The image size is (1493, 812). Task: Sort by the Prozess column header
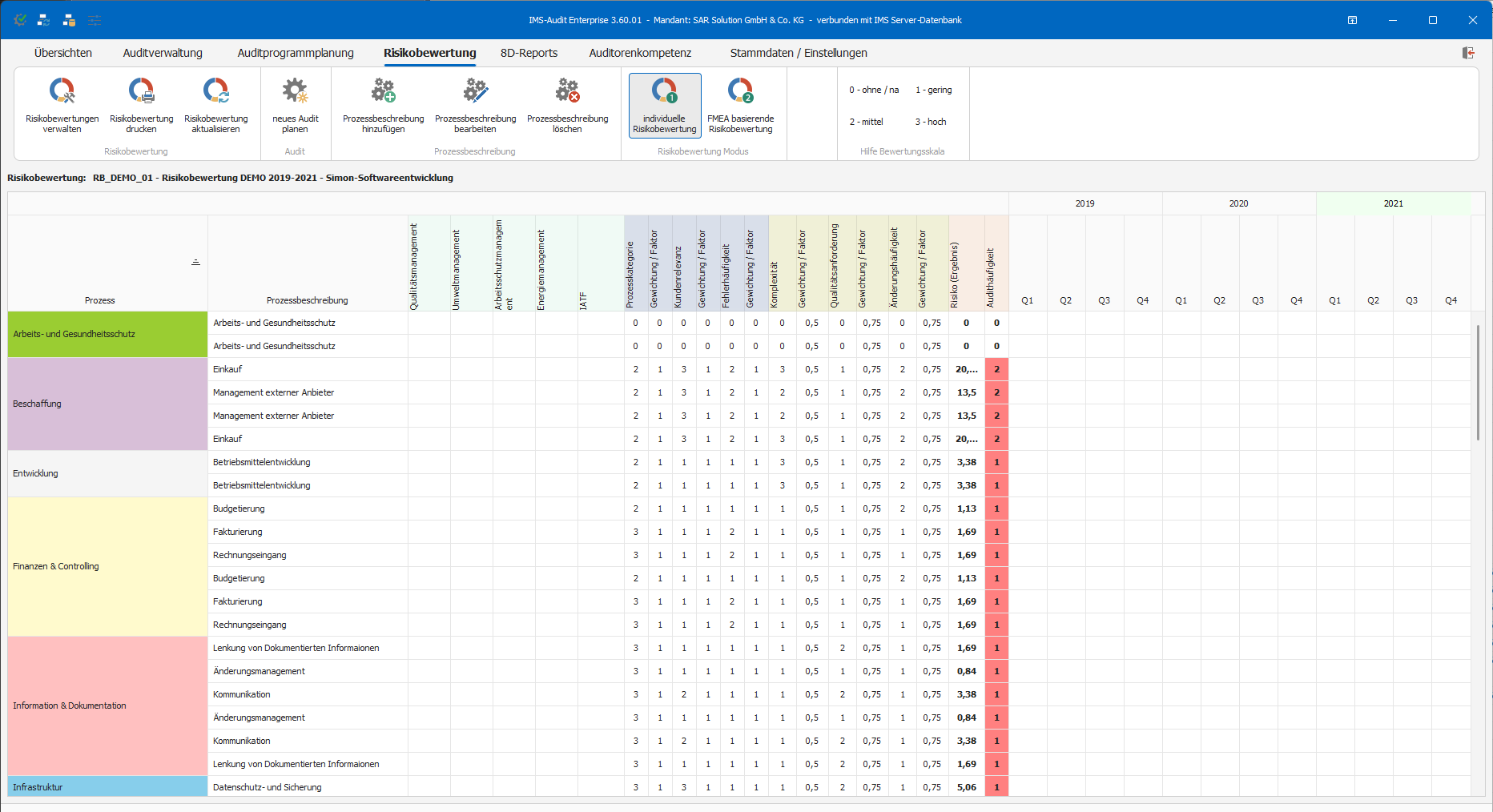point(107,263)
